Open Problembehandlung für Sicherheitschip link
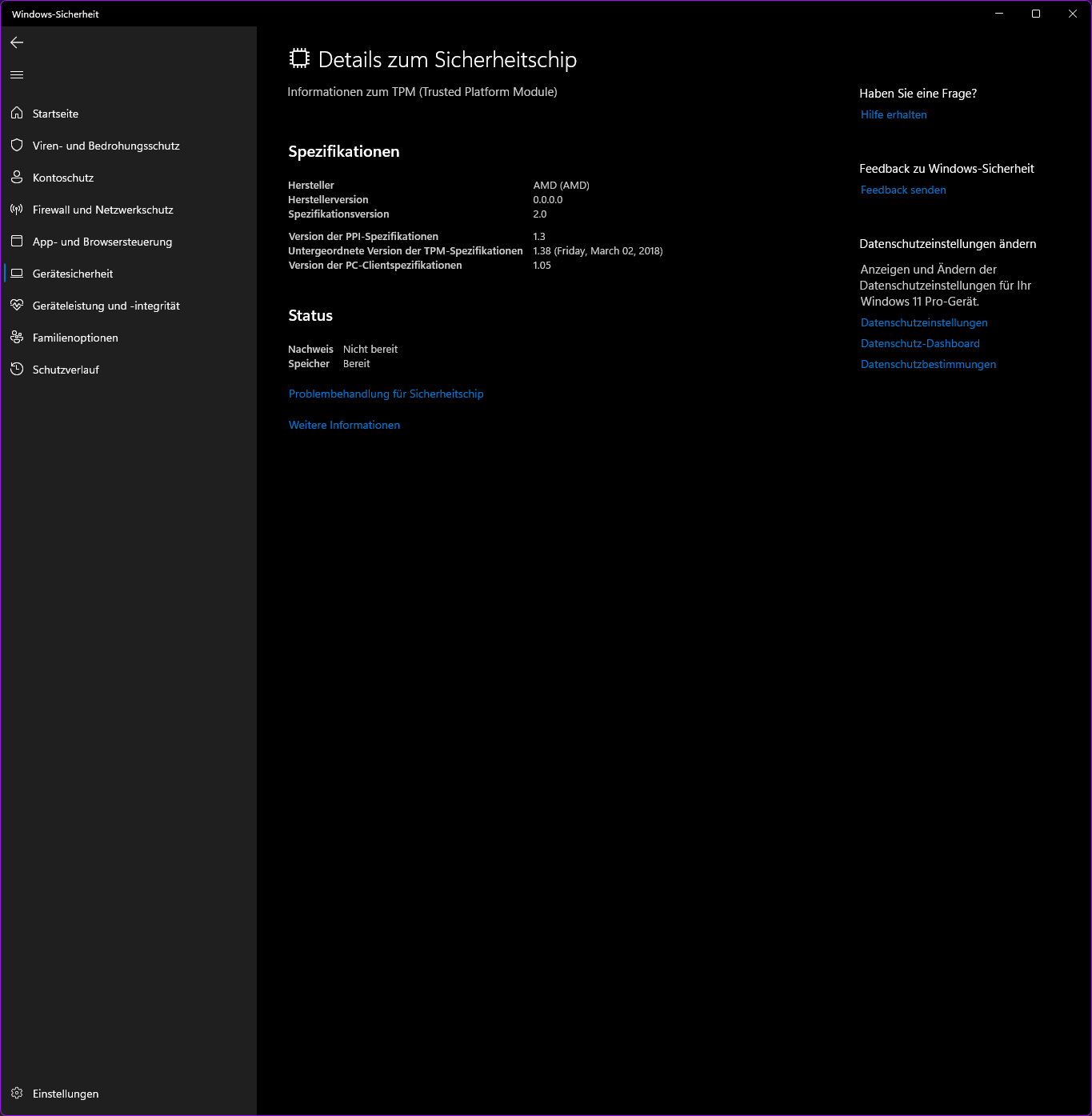This screenshot has height=1116, width=1092. tap(386, 394)
